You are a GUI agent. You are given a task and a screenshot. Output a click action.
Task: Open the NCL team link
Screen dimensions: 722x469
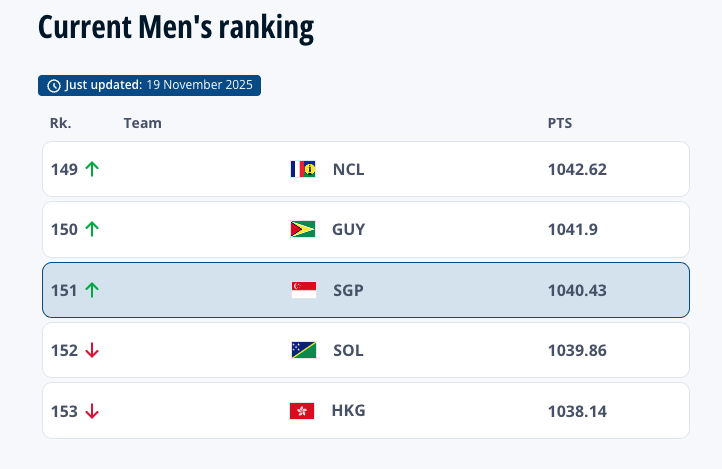(x=348, y=169)
